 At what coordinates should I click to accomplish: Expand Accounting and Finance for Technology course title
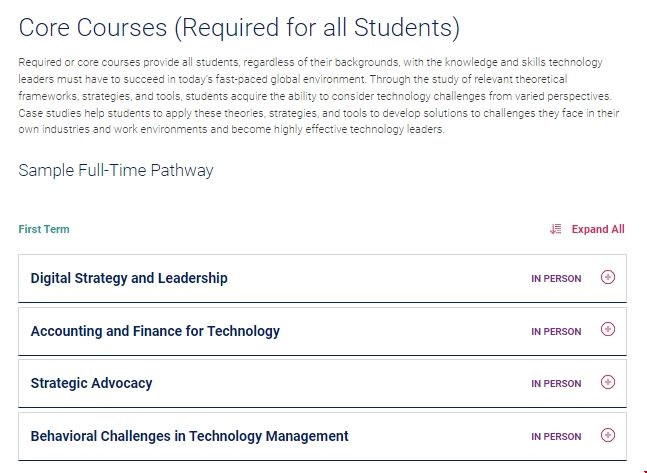pos(155,331)
